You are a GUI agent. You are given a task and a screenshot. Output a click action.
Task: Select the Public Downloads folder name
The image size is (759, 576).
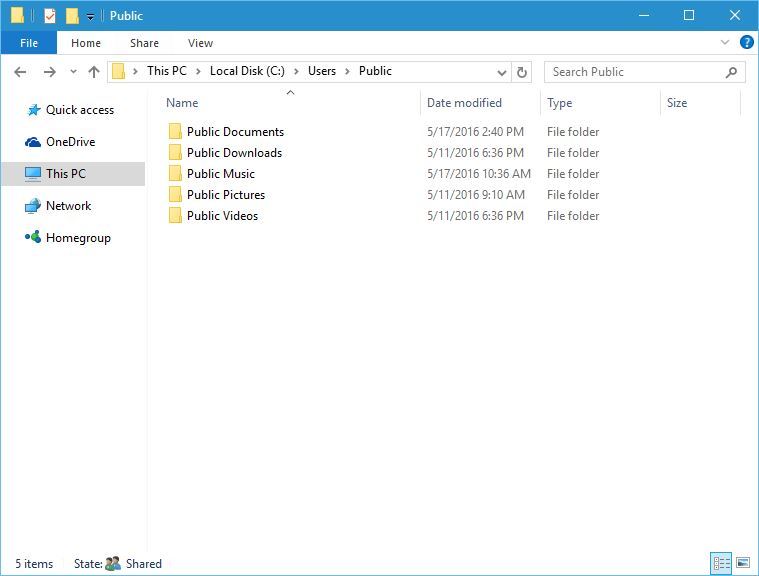[x=234, y=152]
